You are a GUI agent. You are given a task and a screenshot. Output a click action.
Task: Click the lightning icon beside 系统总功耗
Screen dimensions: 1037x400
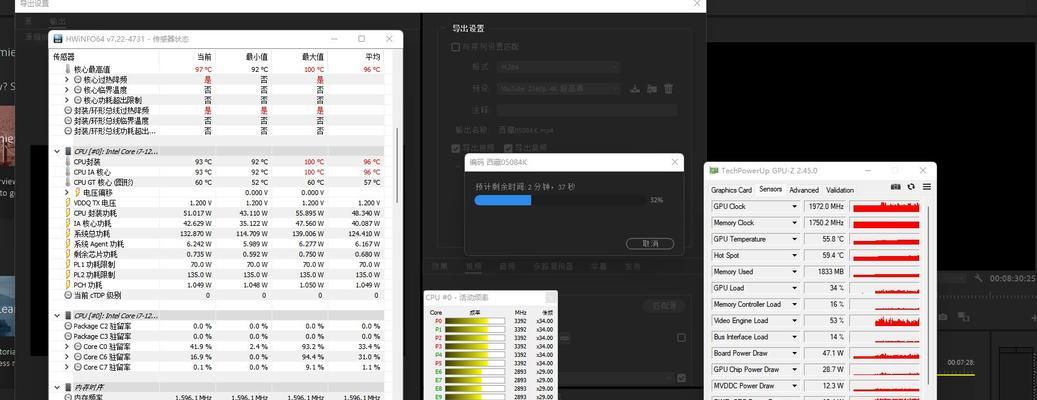[67, 234]
